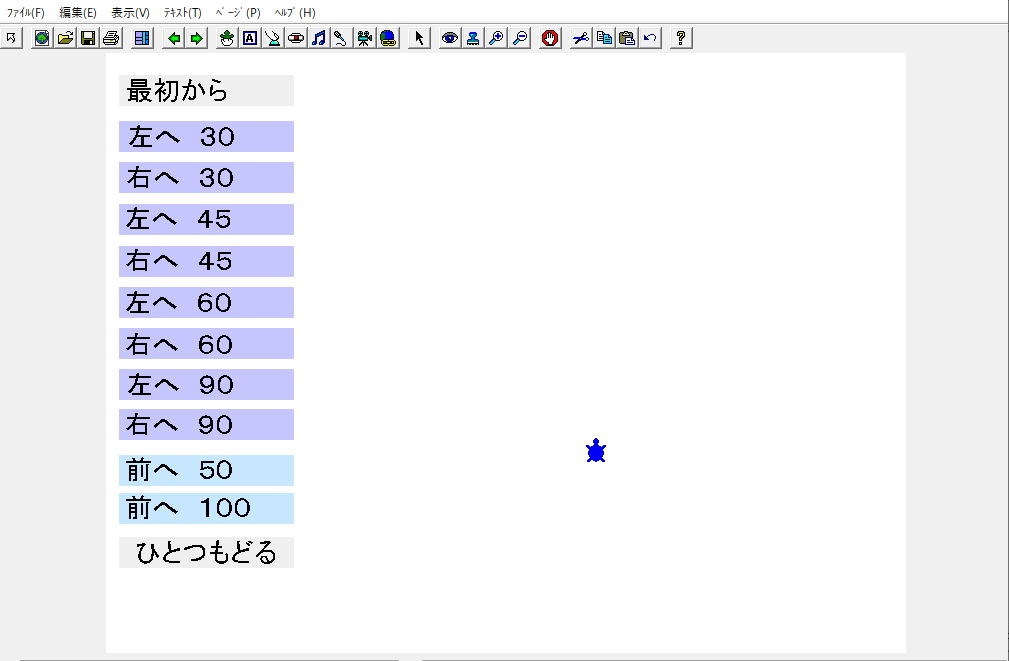Select the text box 'A' tool
The height and width of the screenshot is (661, 1009).
tap(250, 38)
